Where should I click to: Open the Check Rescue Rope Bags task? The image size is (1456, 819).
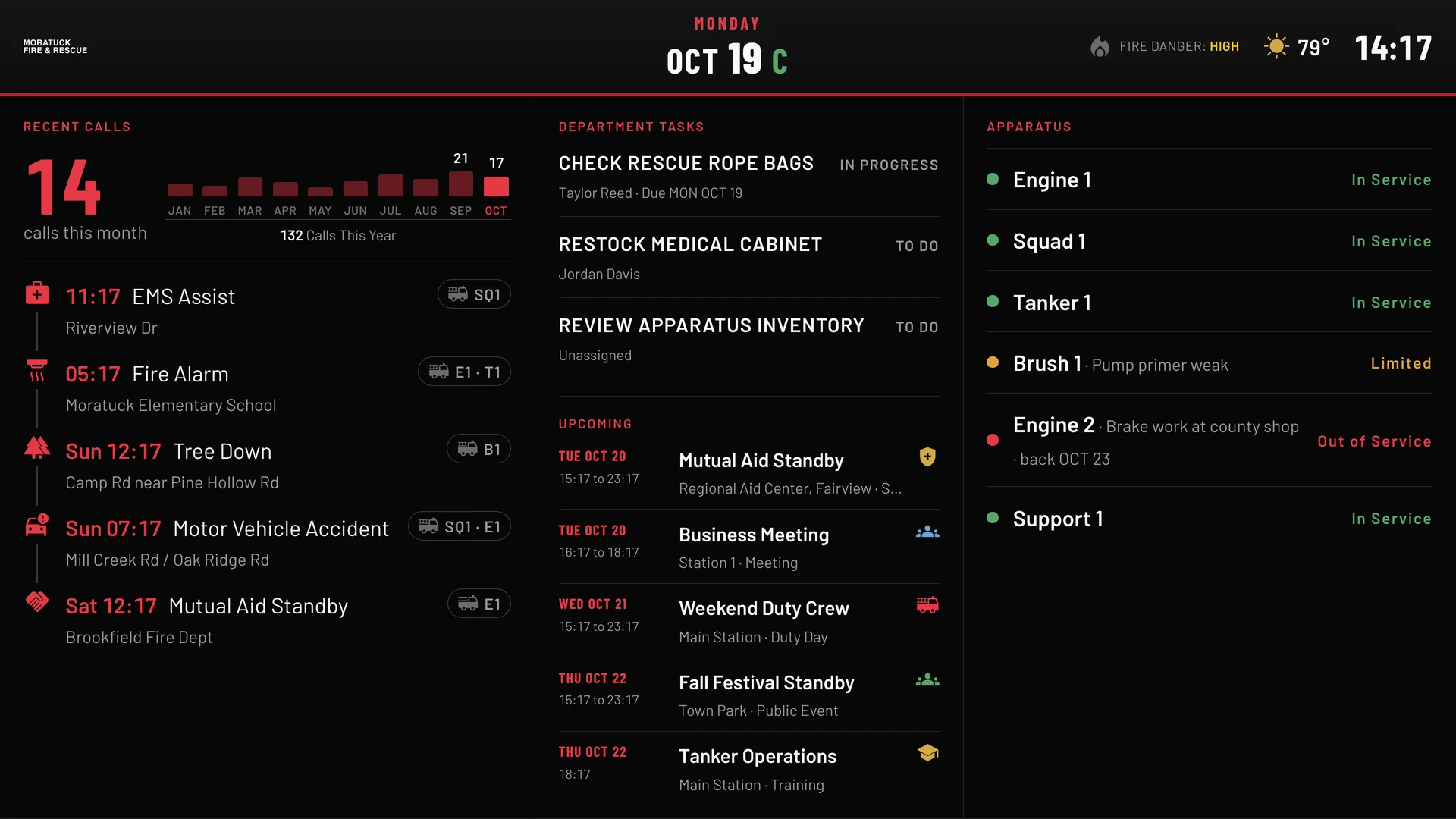coord(748,177)
